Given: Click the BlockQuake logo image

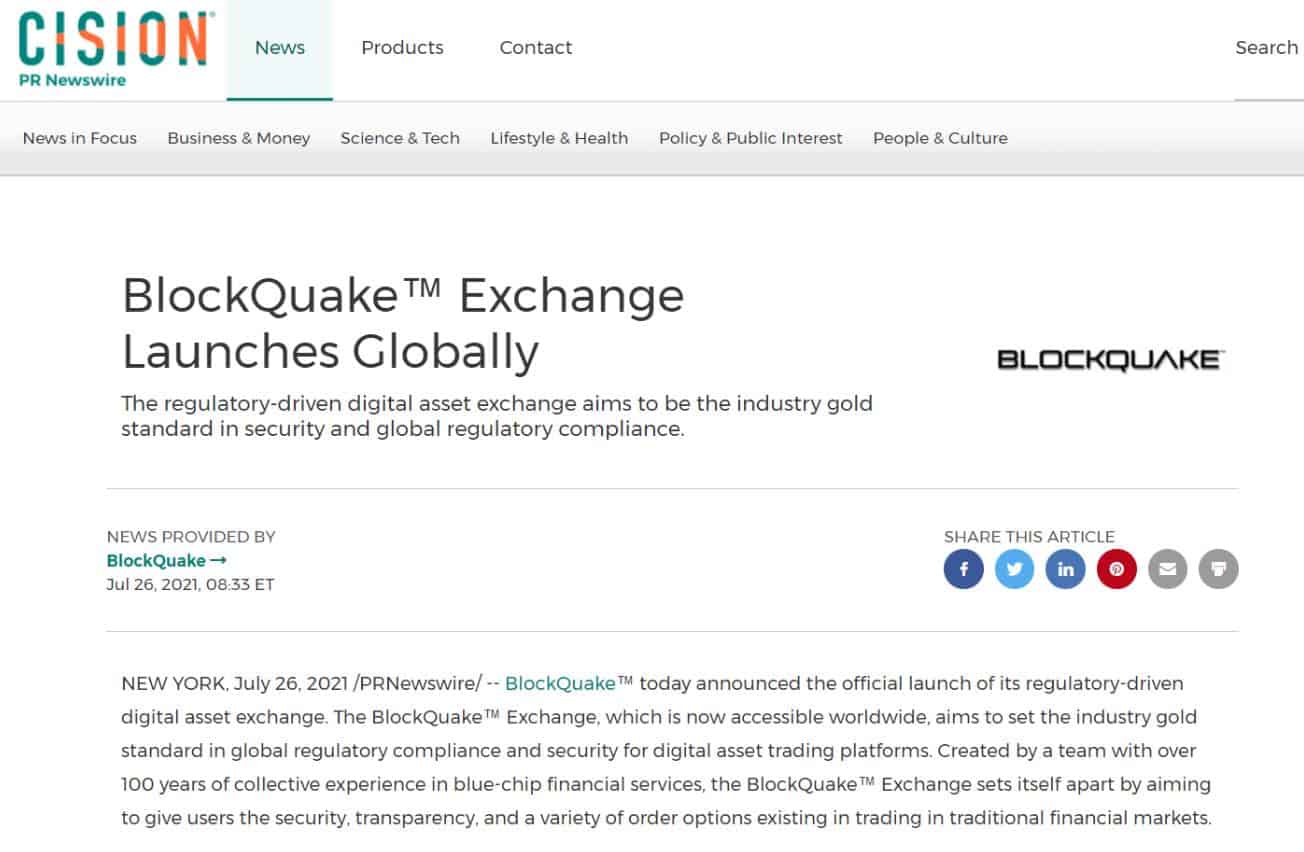Looking at the screenshot, I should pos(1111,360).
